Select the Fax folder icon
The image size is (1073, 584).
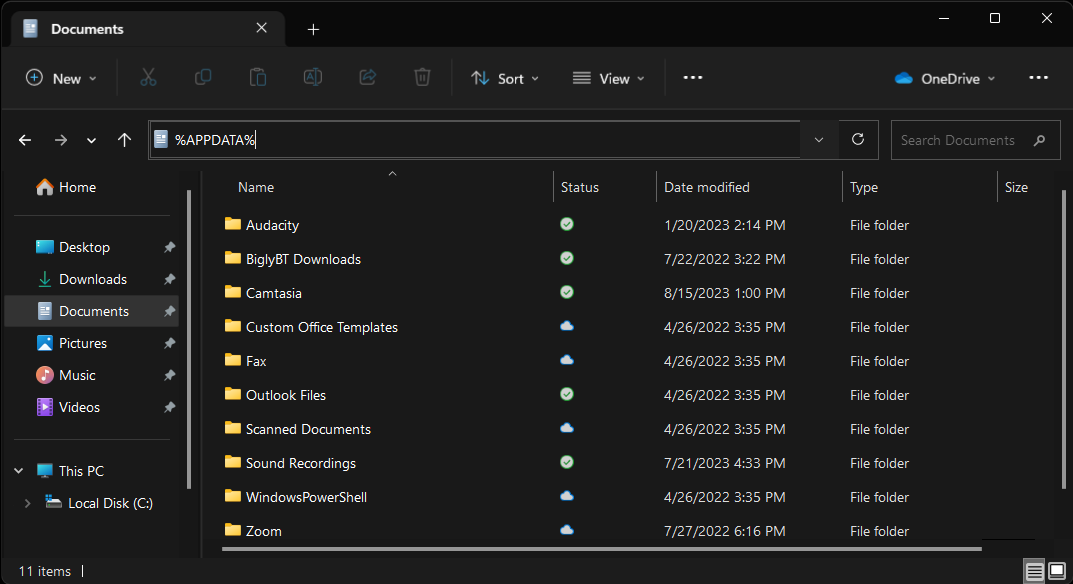[x=233, y=360]
